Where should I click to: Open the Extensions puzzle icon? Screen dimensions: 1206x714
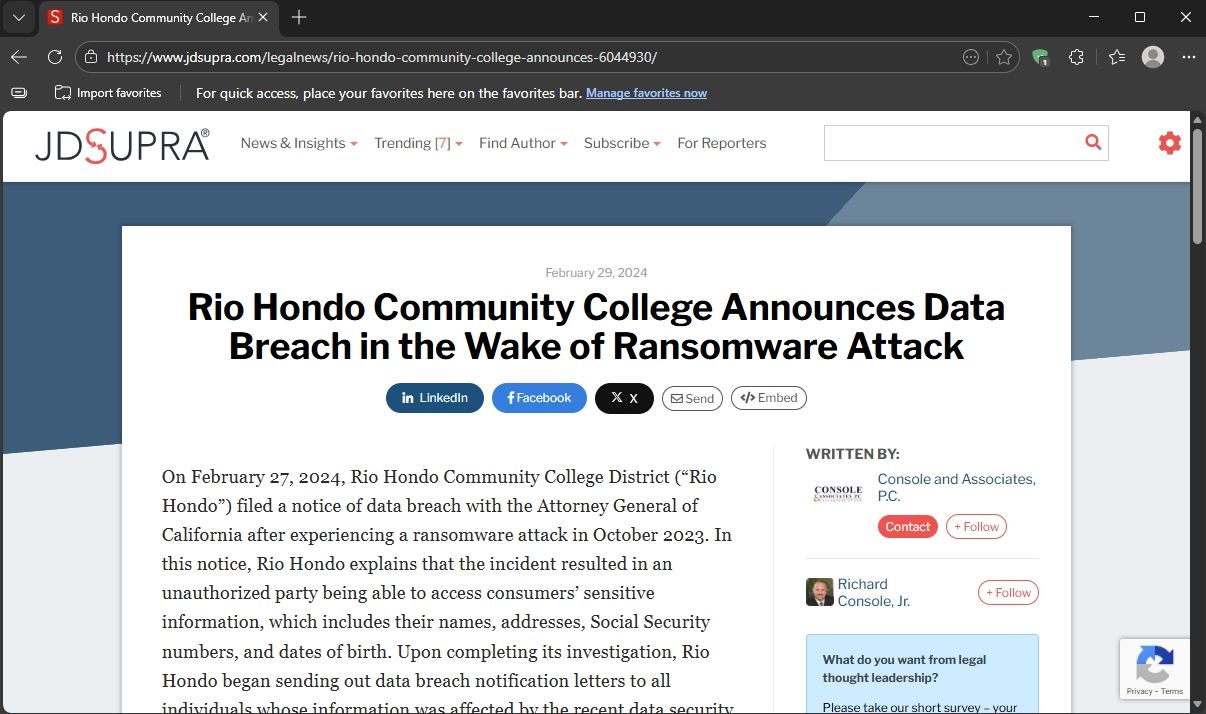pyautogui.click(x=1076, y=57)
